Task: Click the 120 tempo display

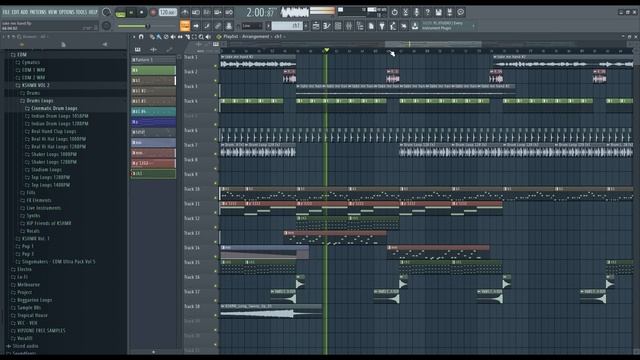Action: click(167, 13)
